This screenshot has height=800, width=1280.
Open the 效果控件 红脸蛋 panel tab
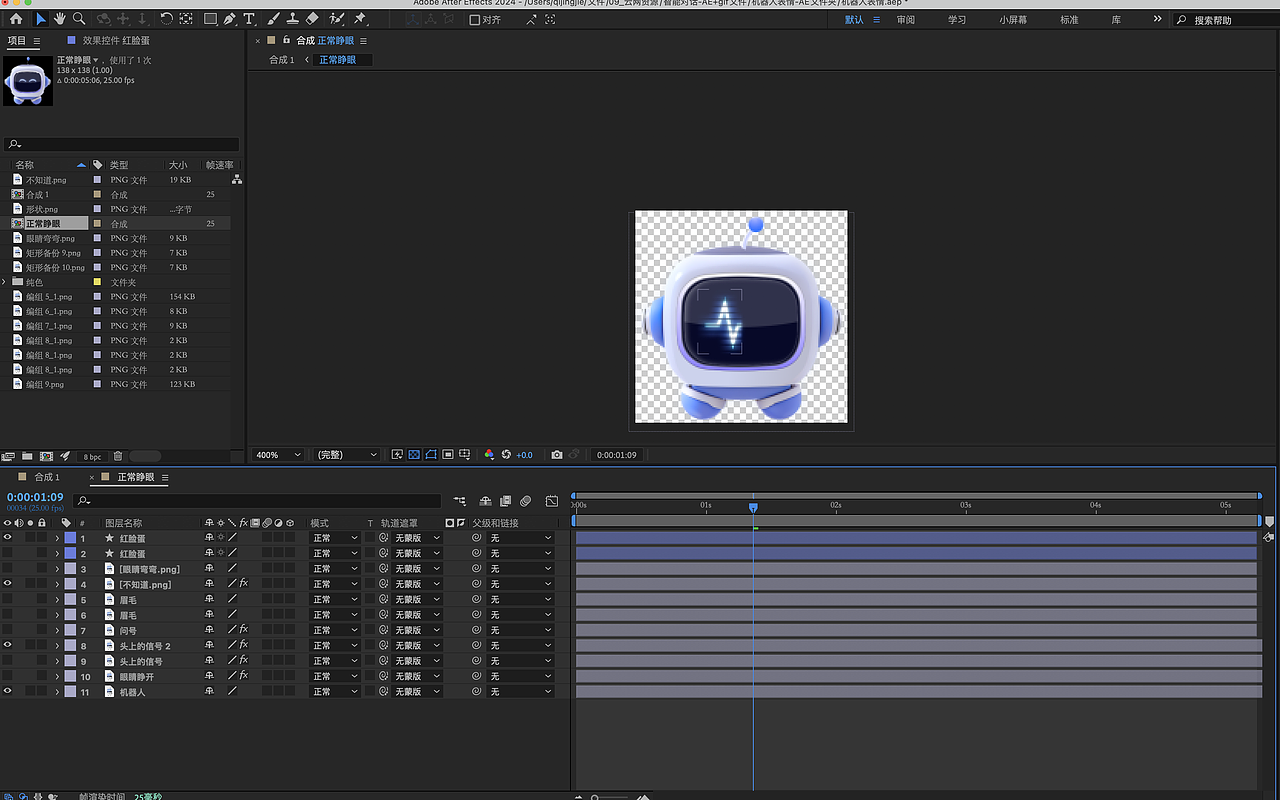pyautogui.click(x=115, y=40)
